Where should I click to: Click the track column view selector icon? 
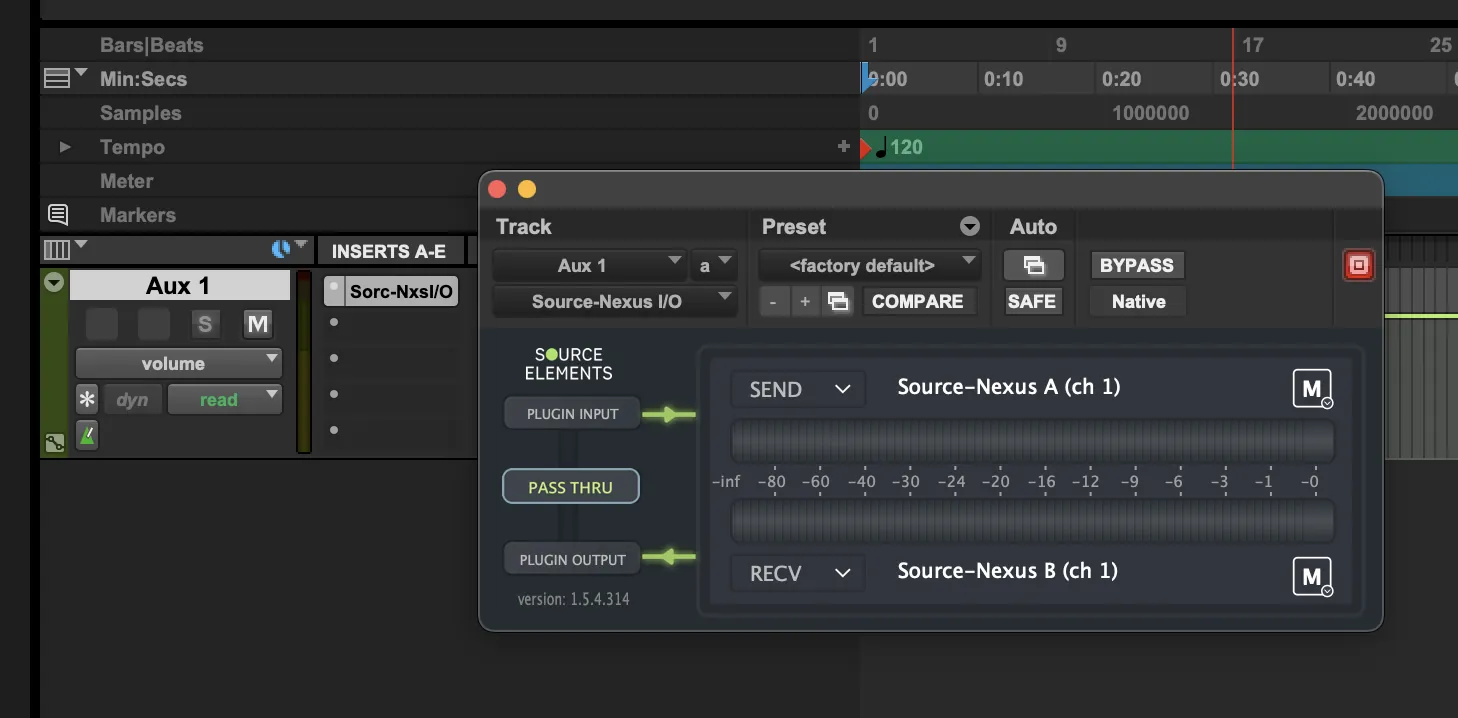click(x=58, y=249)
